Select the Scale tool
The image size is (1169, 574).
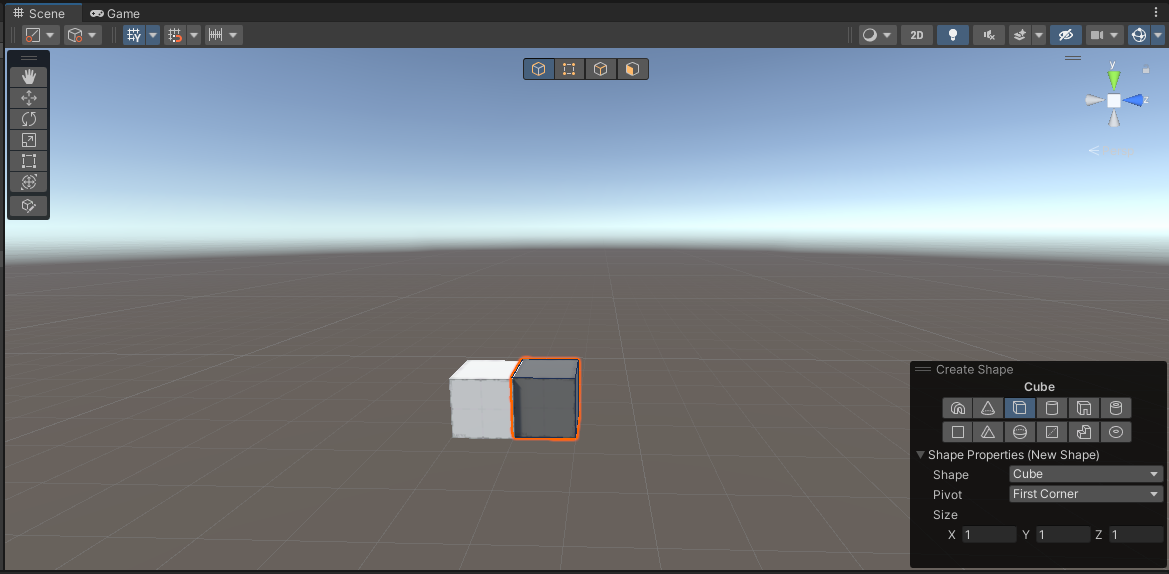pos(28,140)
